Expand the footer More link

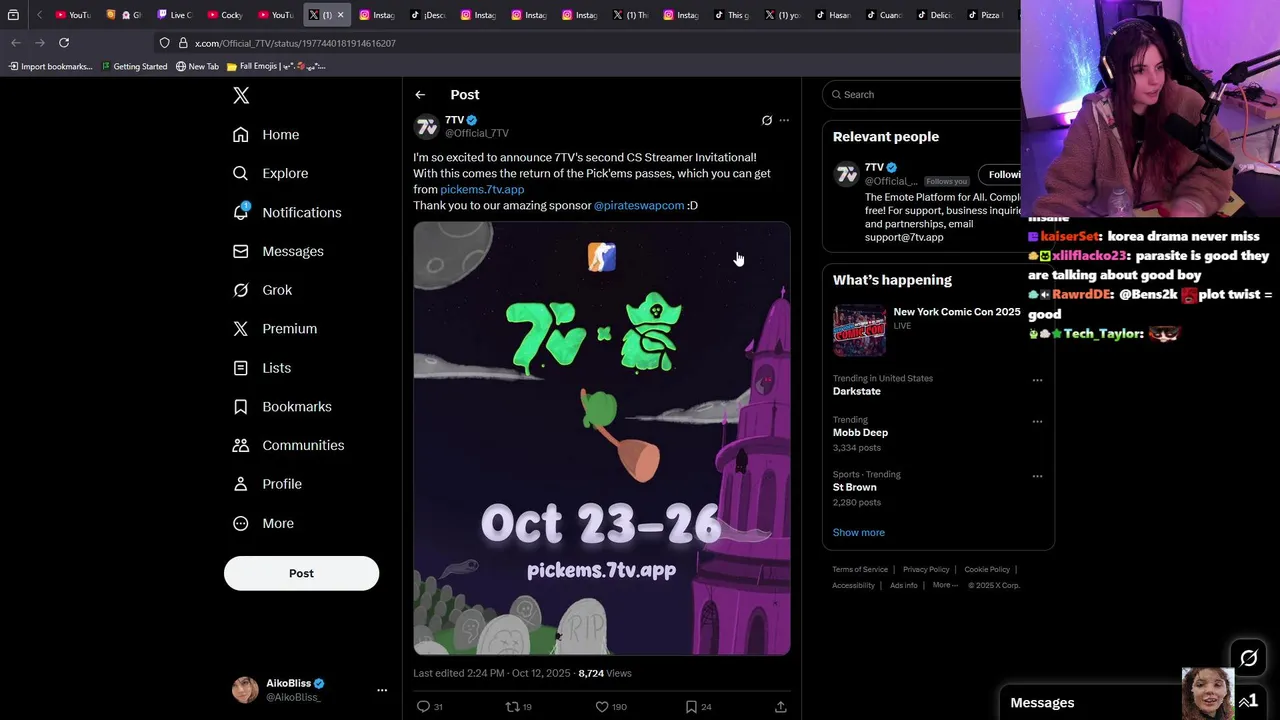[x=945, y=585]
